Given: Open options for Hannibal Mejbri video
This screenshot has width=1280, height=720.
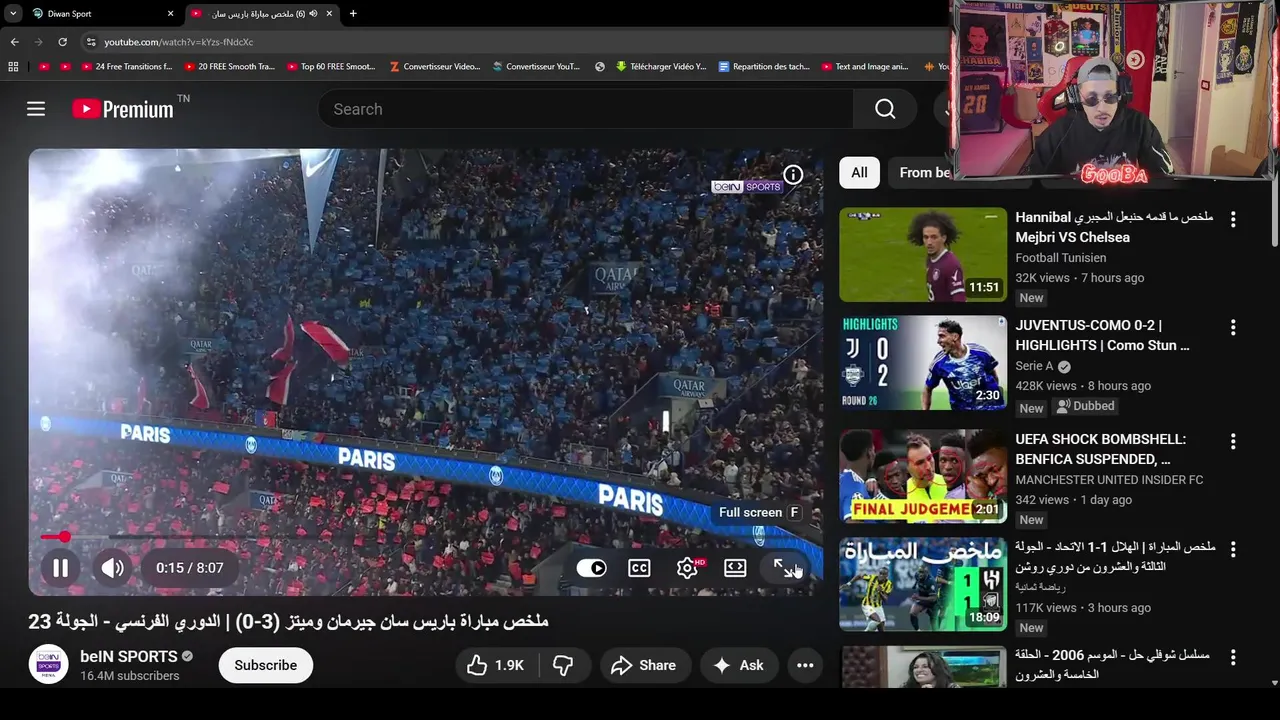Looking at the screenshot, I should pyautogui.click(x=1233, y=219).
